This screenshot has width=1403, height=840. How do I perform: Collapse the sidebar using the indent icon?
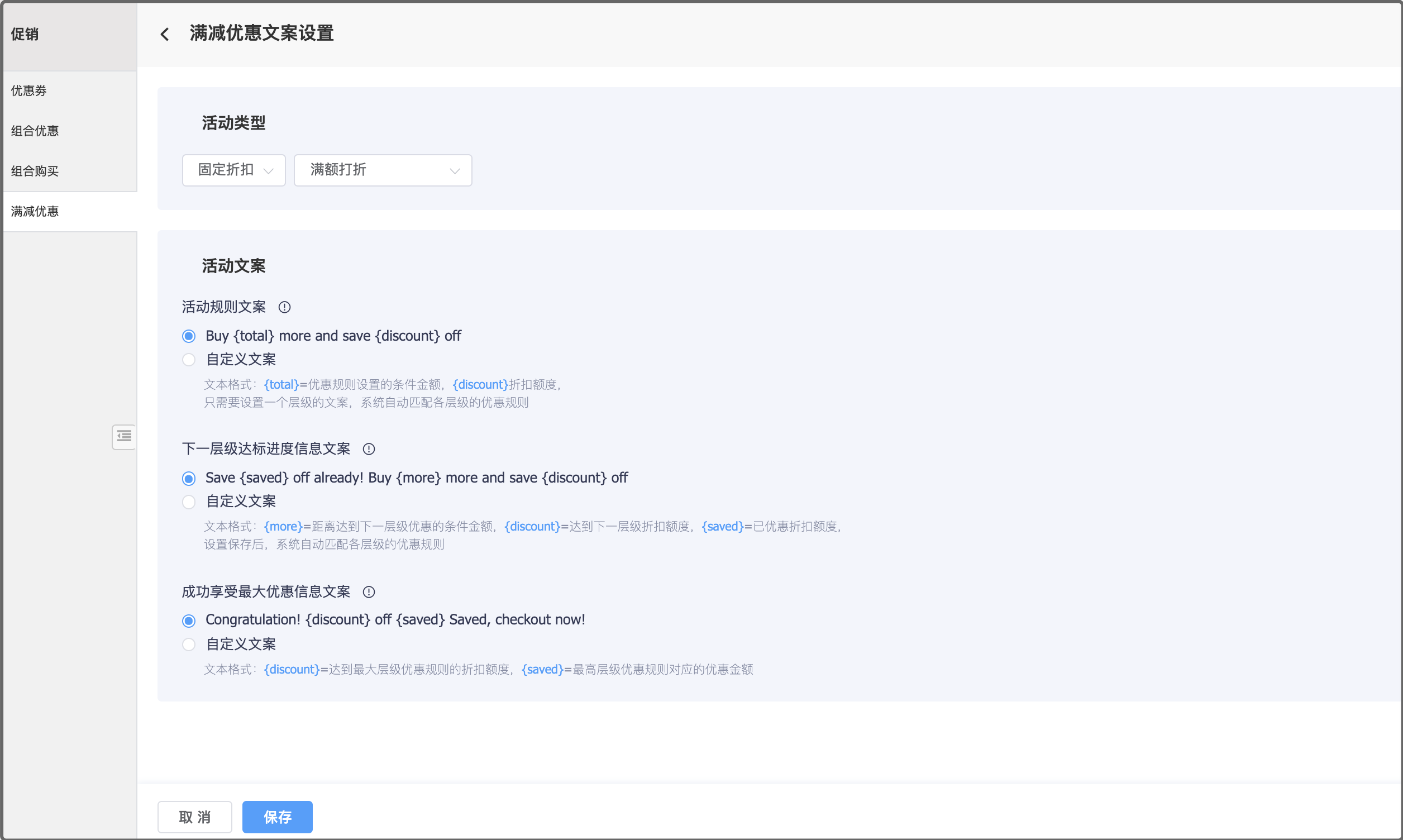pyautogui.click(x=123, y=436)
